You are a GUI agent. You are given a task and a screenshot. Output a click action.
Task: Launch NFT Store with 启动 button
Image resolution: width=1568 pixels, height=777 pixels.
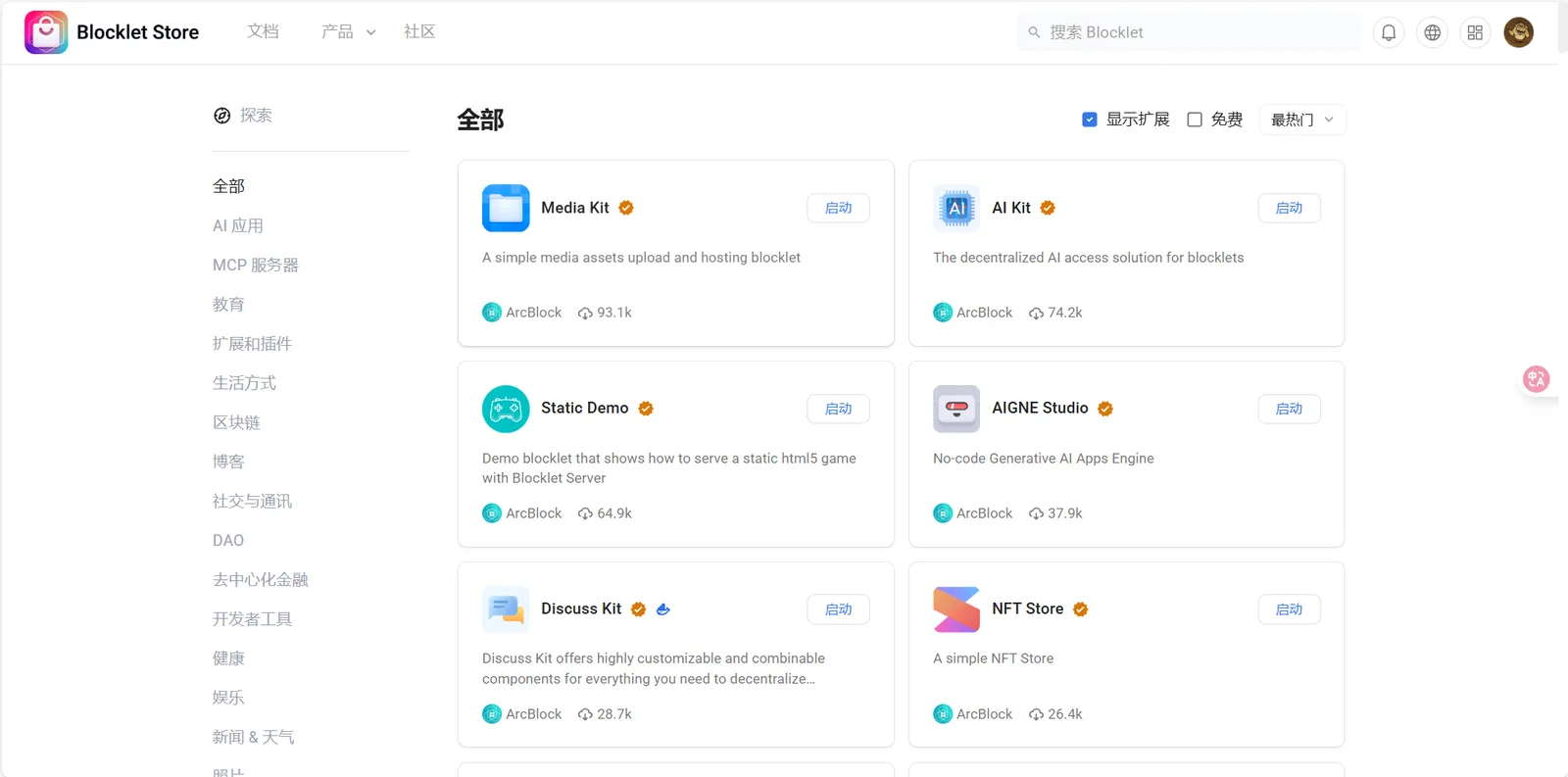1289,609
